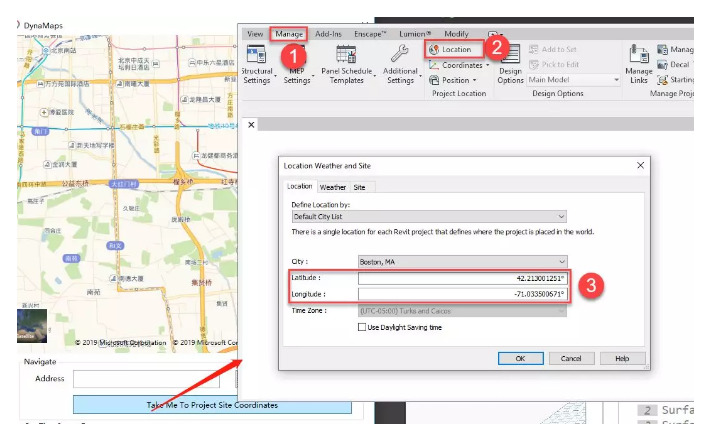
Task: Expand the Panel Schedule Templates dropdown arrow
Action: pos(375,76)
